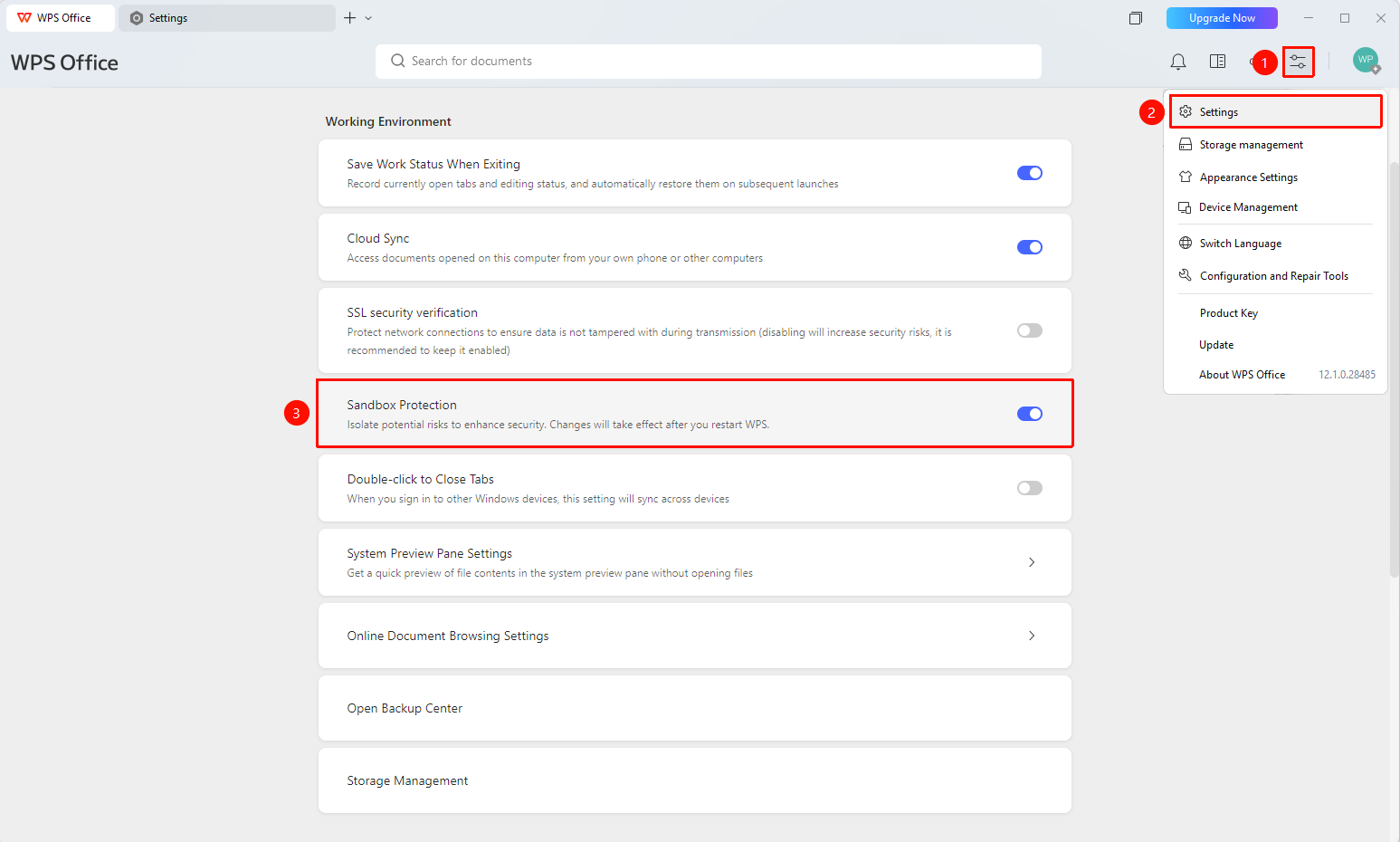Click the Configuration and Repair wrench icon

1186,276
